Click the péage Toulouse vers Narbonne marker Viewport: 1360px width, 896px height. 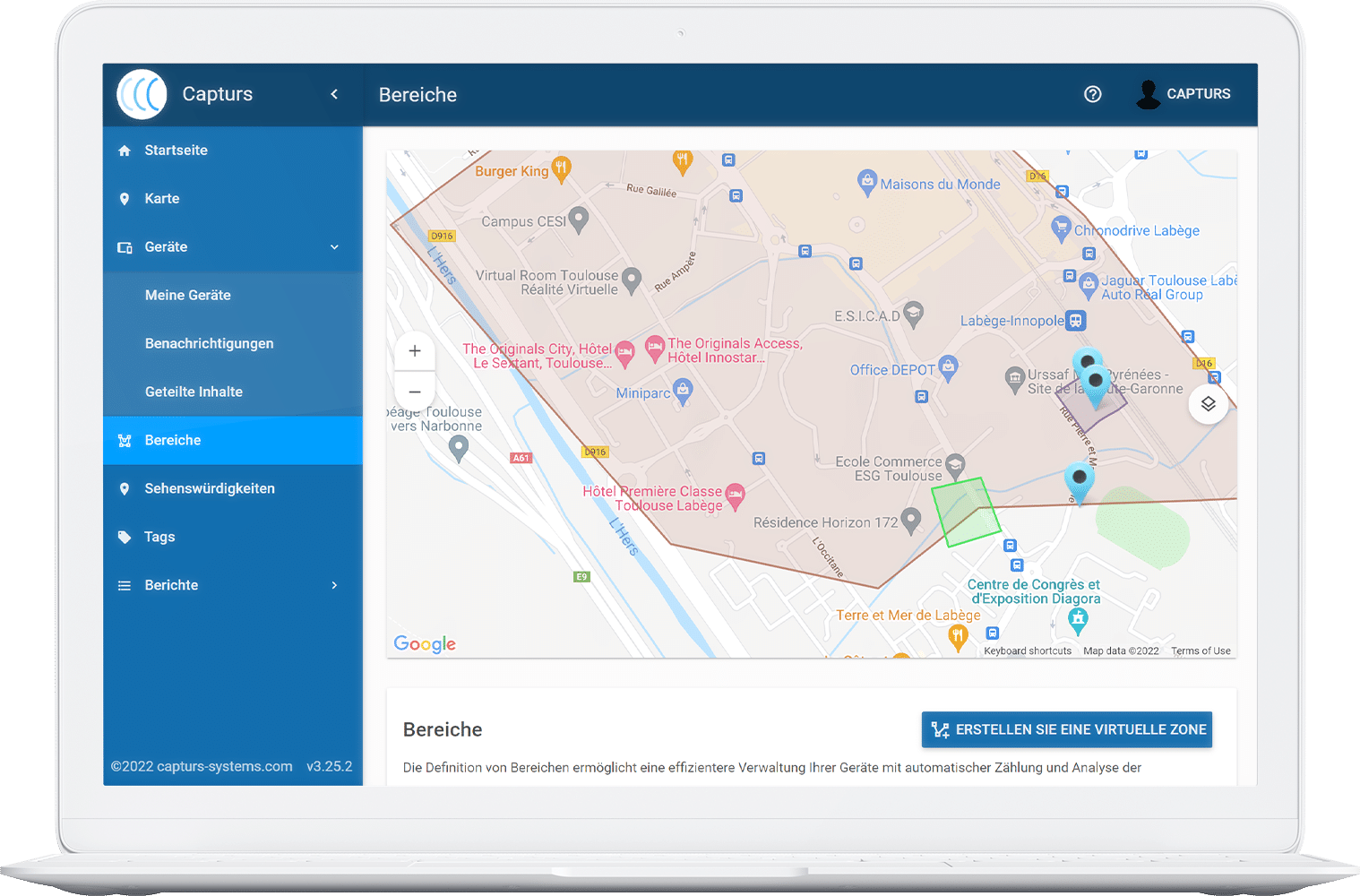click(x=459, y=448)
